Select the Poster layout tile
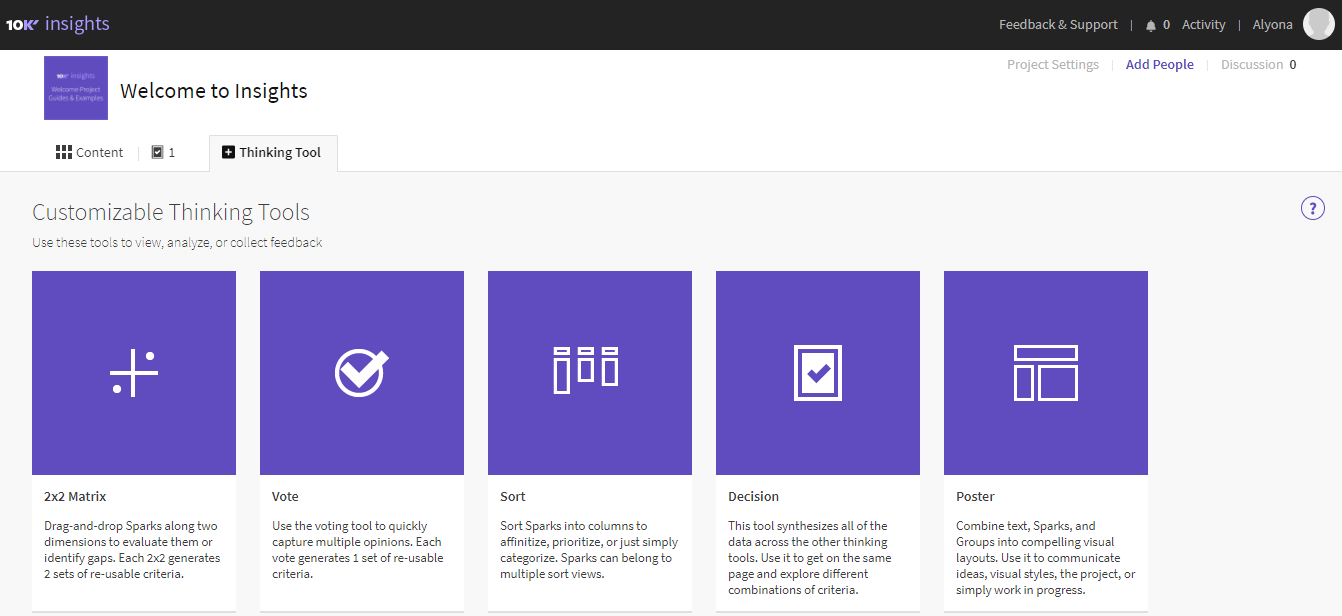1342x616 pixels. 1046,373
